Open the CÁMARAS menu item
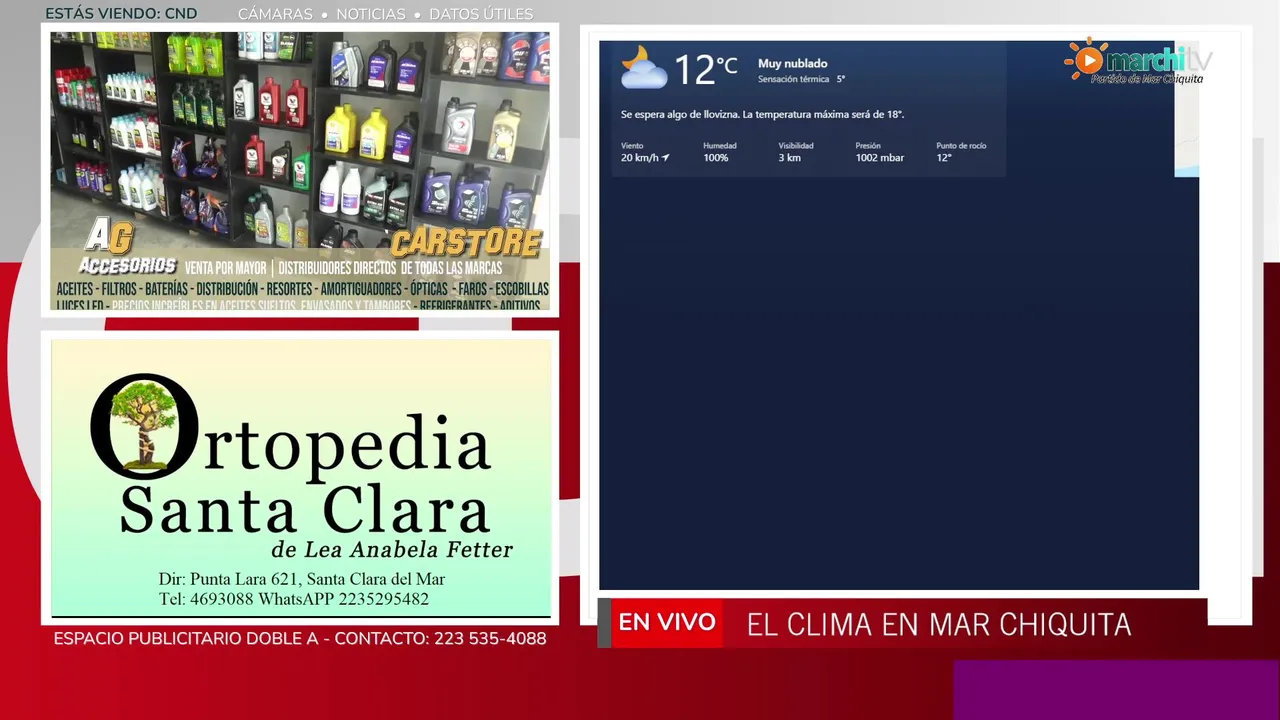The width and height of the screenshot is (1280, 720). [x=275, y=14]
